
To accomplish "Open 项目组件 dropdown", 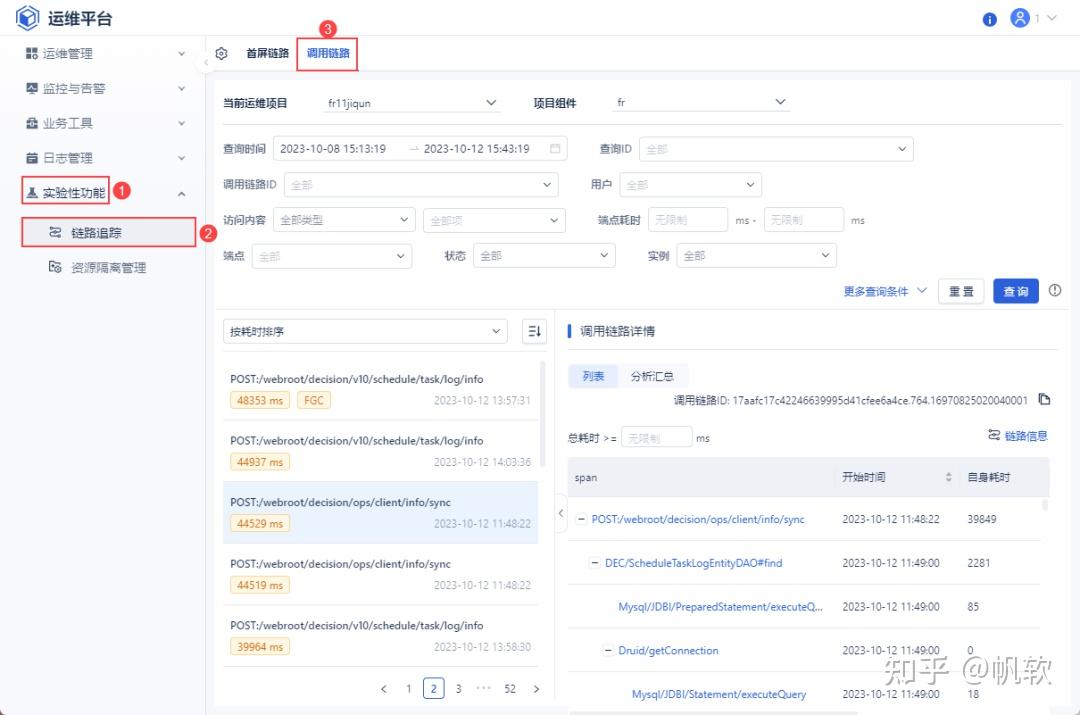I will 700,103.
